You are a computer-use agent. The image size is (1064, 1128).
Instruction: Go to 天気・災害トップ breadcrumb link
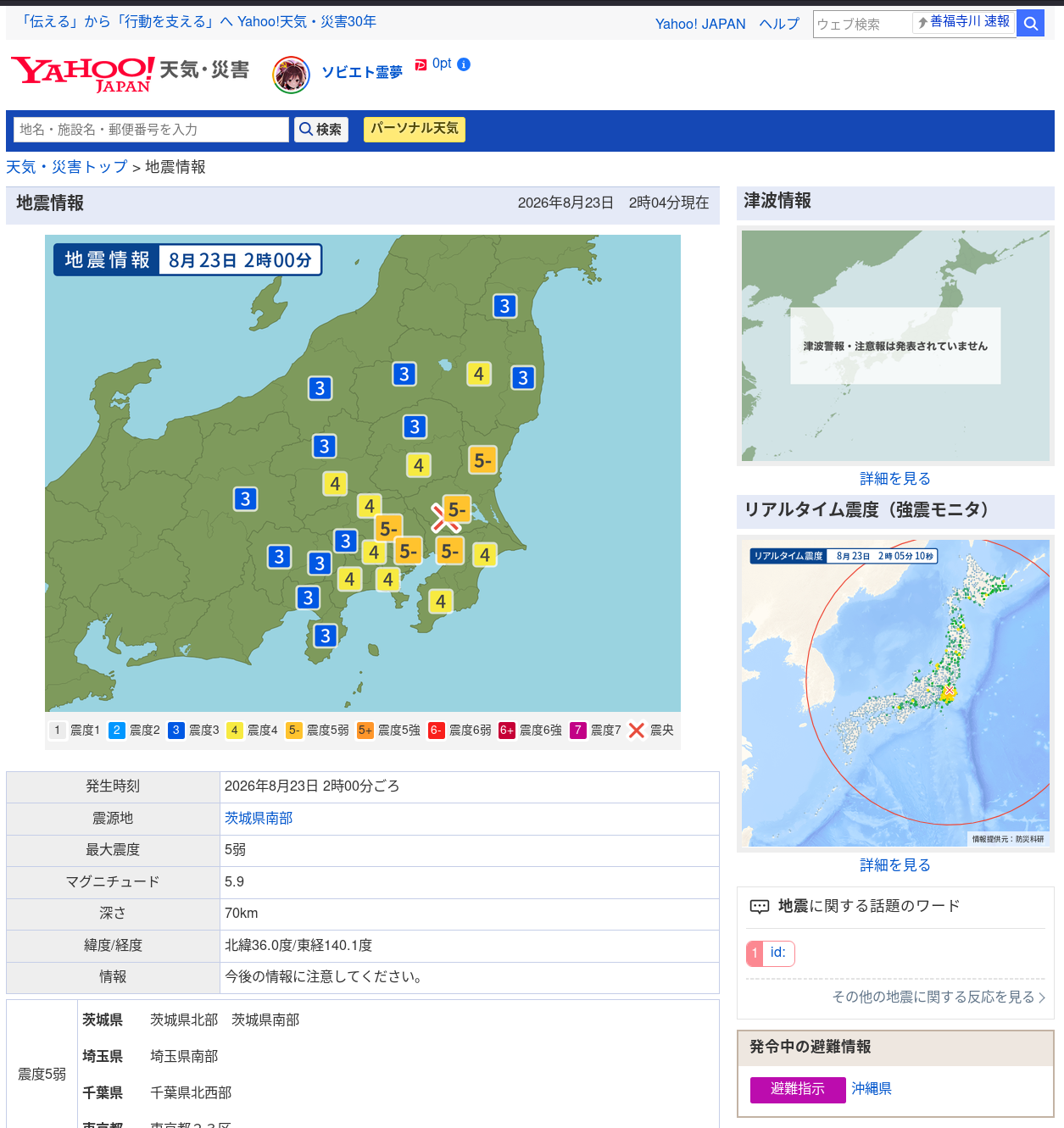67,167
